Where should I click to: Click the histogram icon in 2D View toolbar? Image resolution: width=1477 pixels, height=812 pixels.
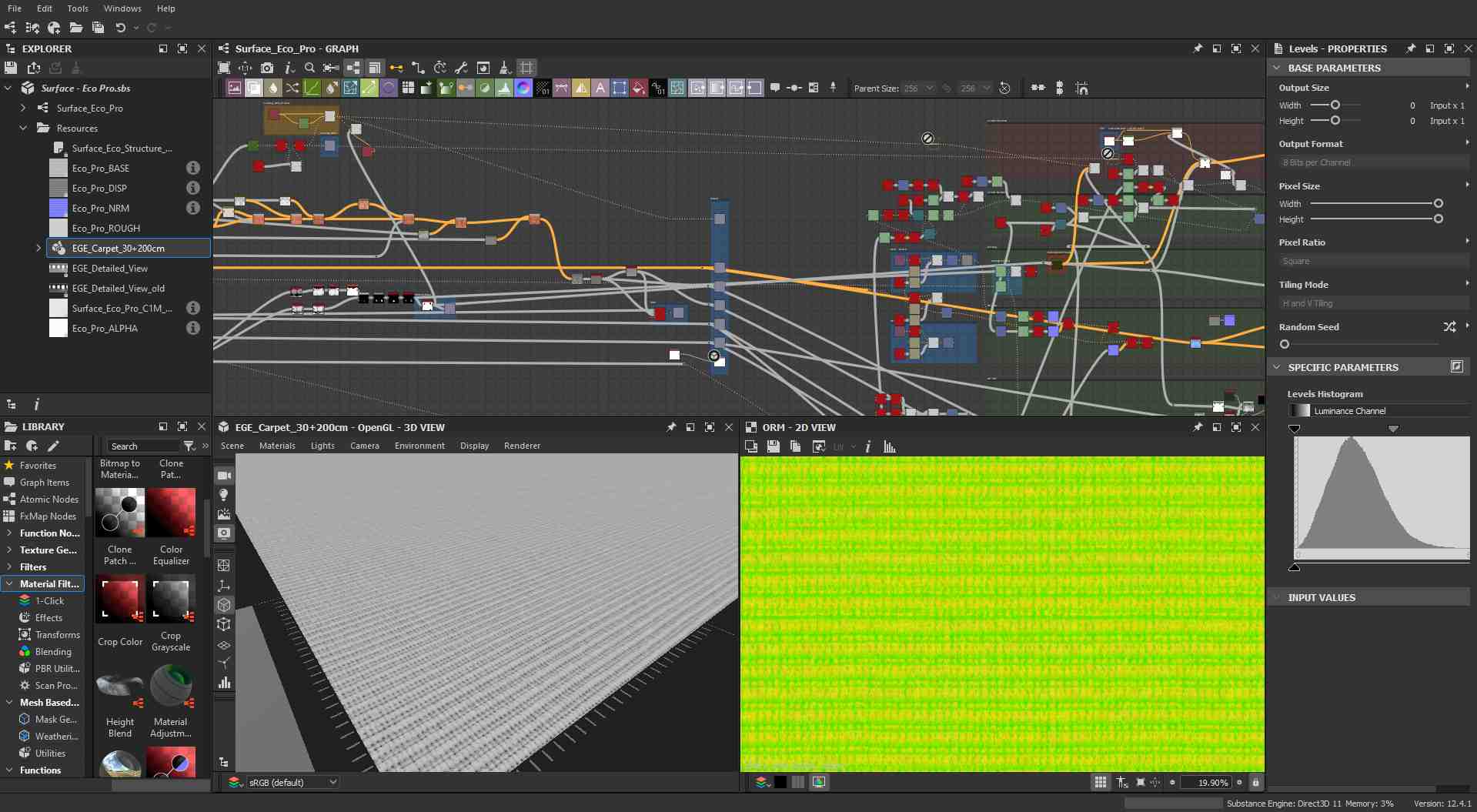pyautogui.click(x=890, y=446)
